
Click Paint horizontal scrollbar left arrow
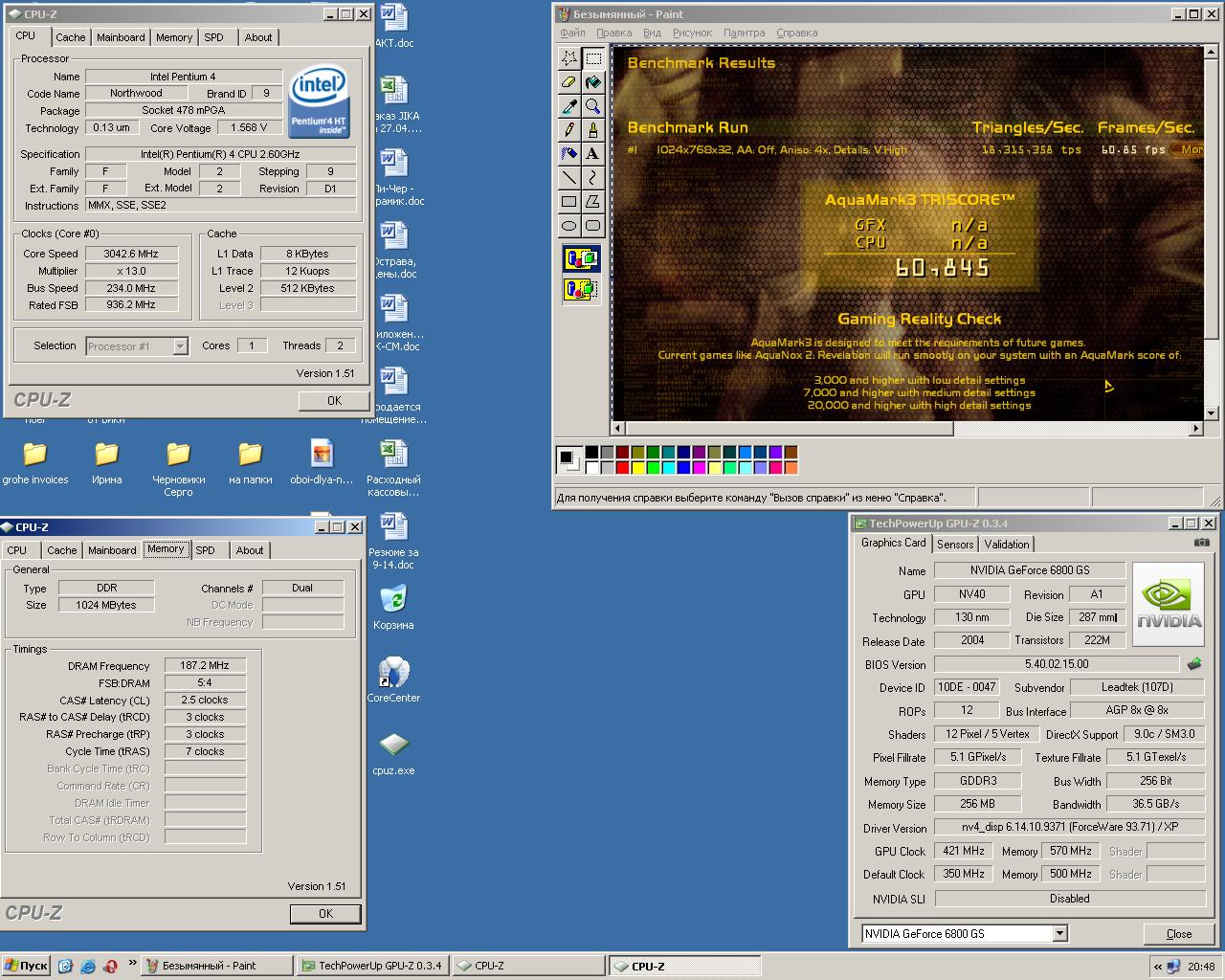[618, 429]
